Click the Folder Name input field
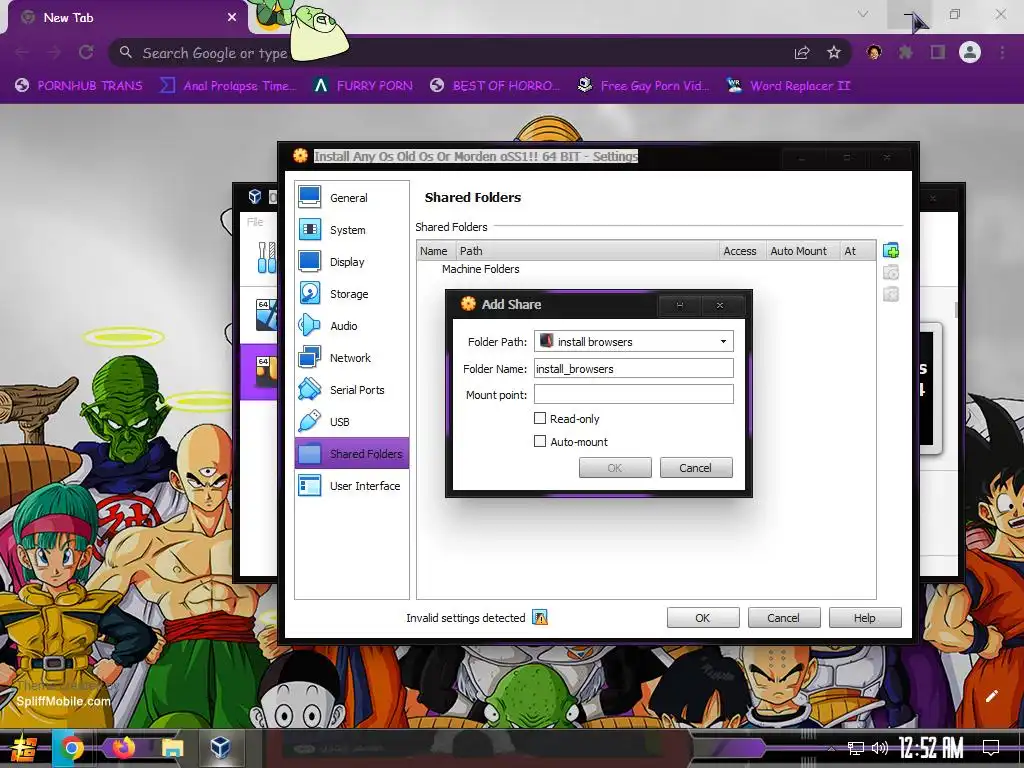This screenshot has width=1024, height=768. 633,368
